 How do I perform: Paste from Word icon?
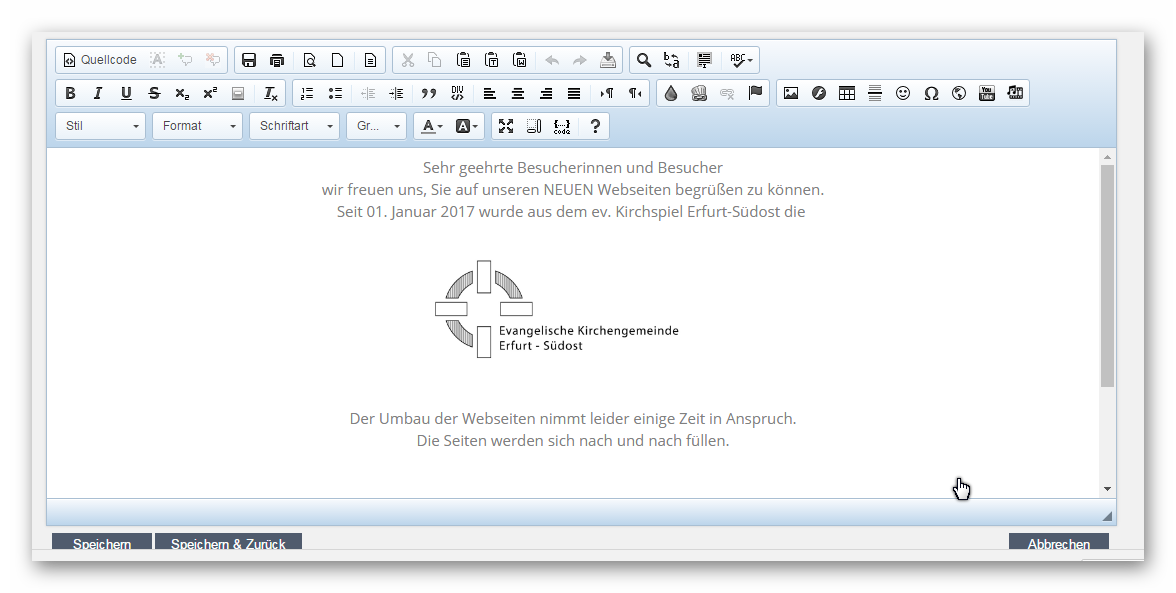[519, 60]
